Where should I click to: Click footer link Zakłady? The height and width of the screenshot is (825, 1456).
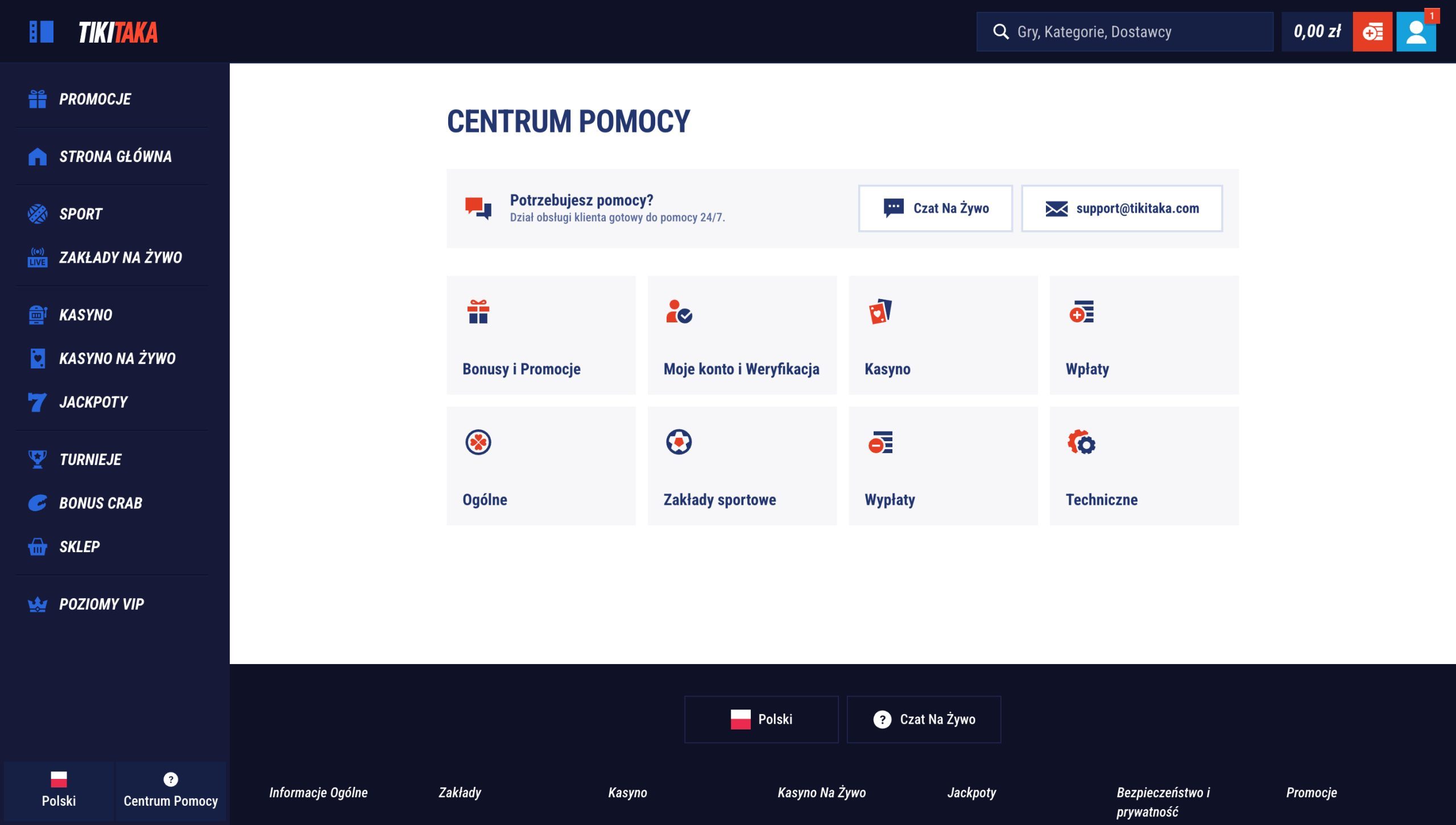460,792
